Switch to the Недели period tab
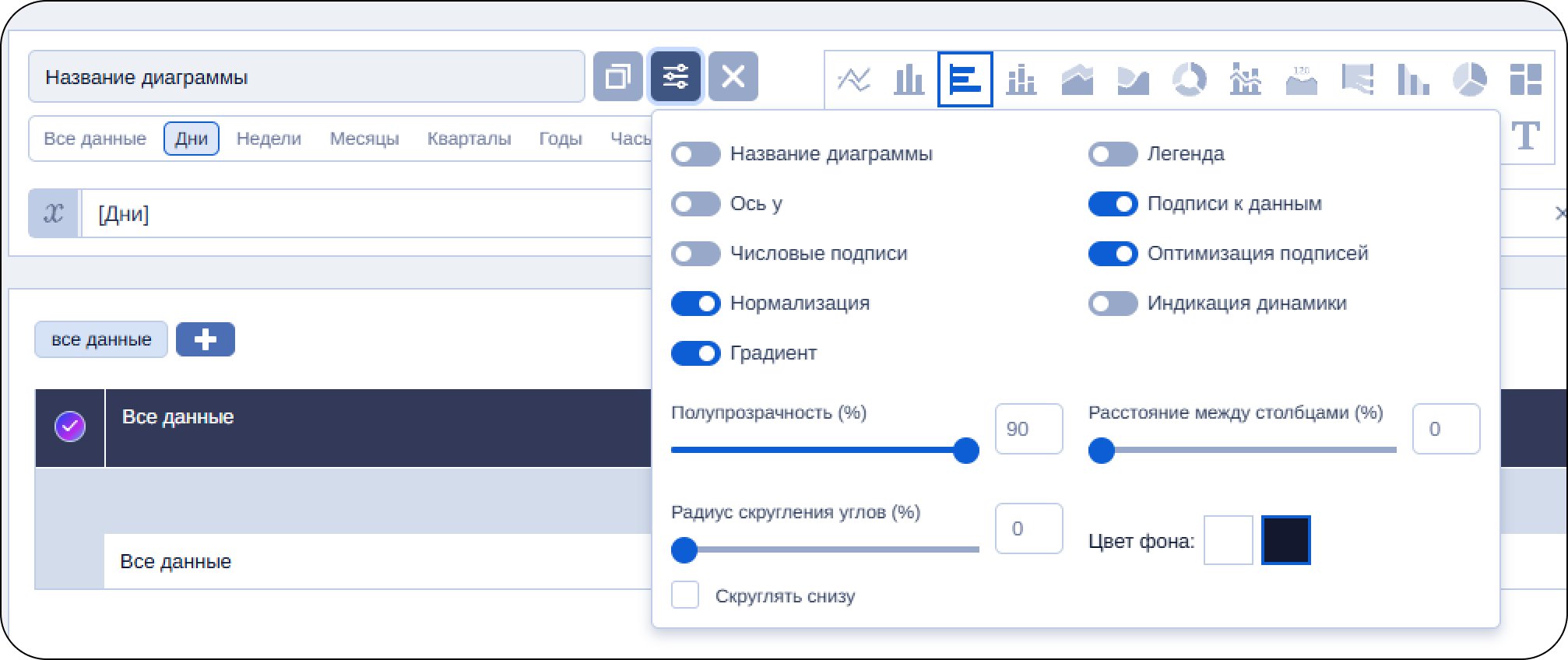Viewport: 1568px width, 660px height. [269, 139]
